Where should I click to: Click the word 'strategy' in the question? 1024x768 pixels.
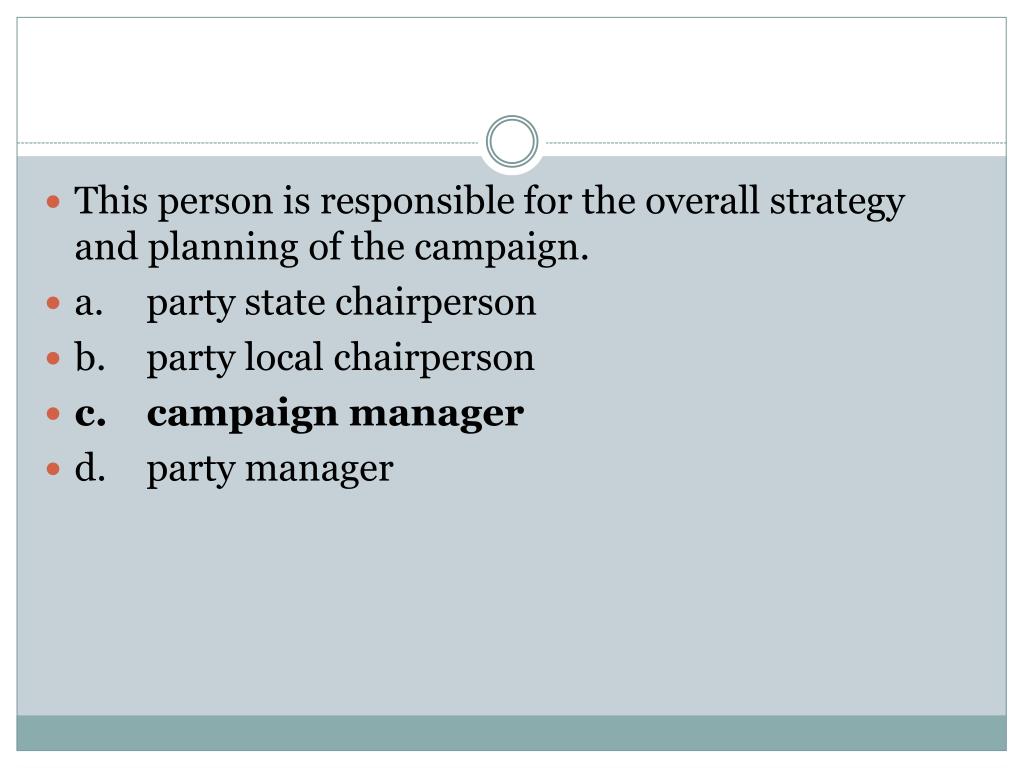tap(837, 202)
